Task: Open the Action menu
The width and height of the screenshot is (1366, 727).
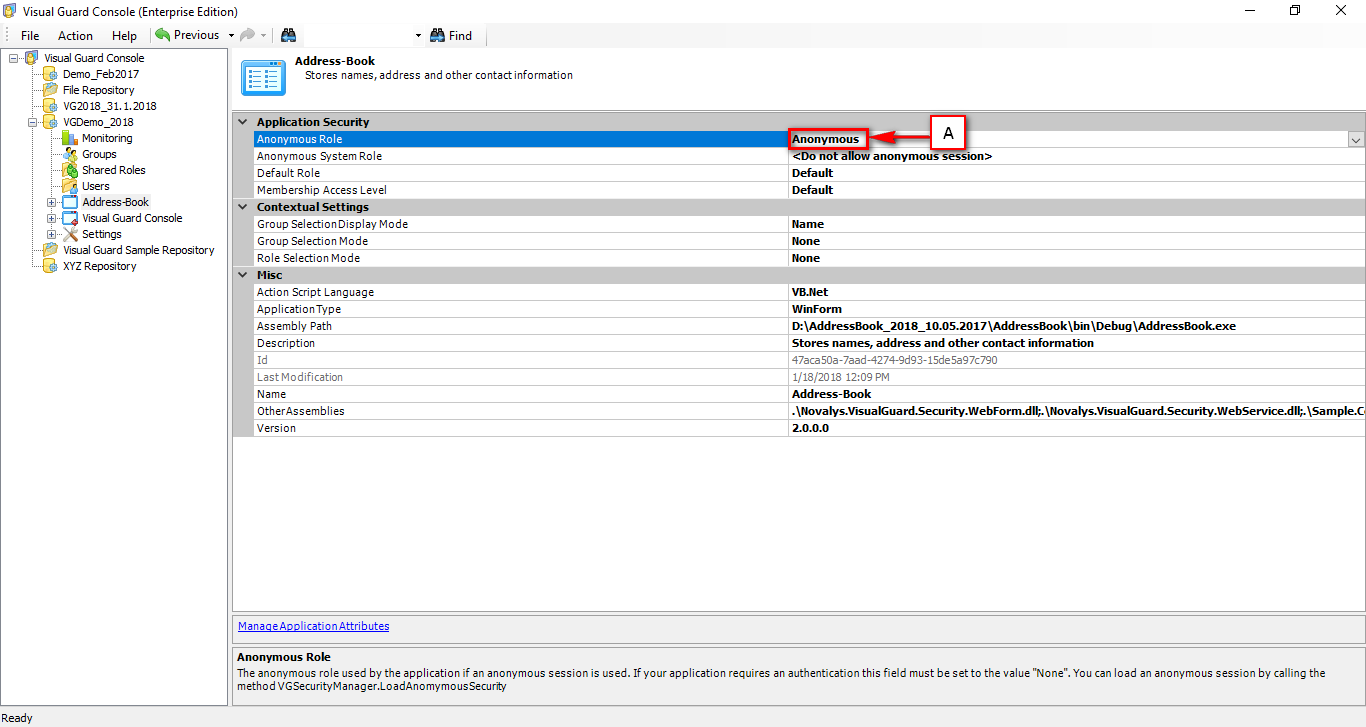Action: tap(75, 35)
